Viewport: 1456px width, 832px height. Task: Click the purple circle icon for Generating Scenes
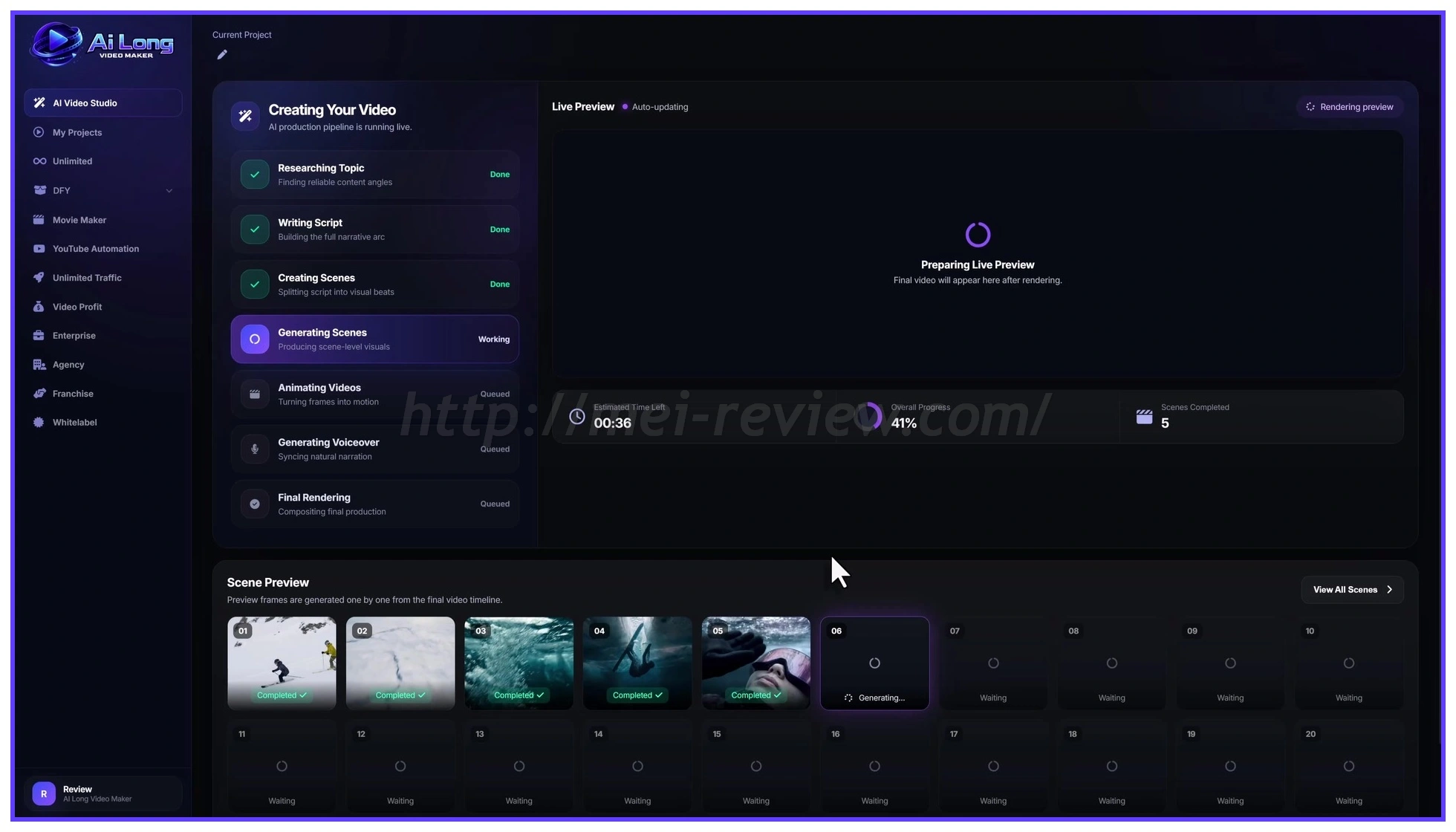pyautogui.click(x=255, y=339)
